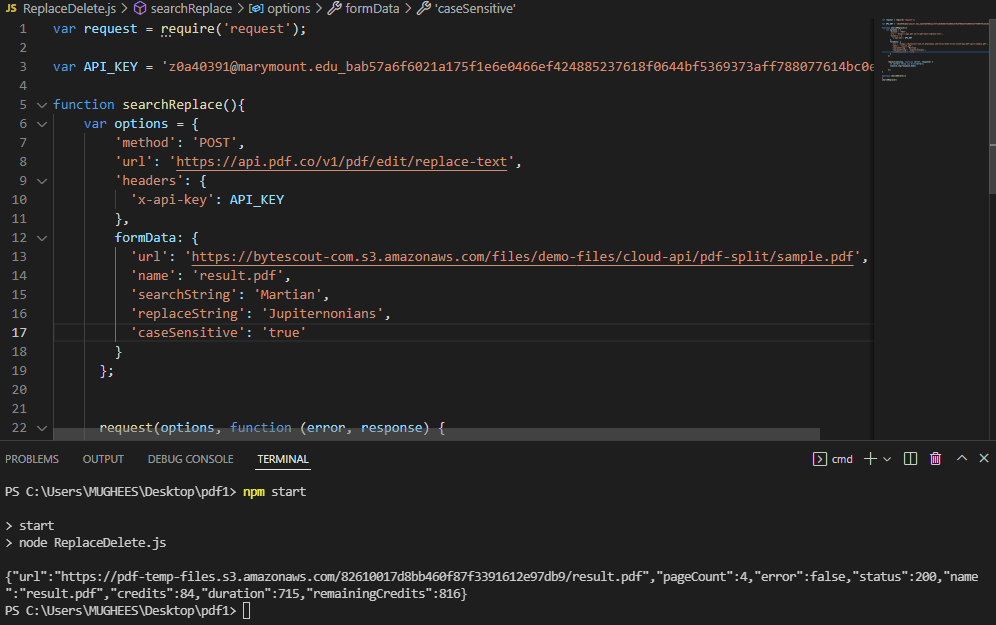996x625 pixels.
Task: Switch to the PROBLEMS tab
Action: coord(32,459)
